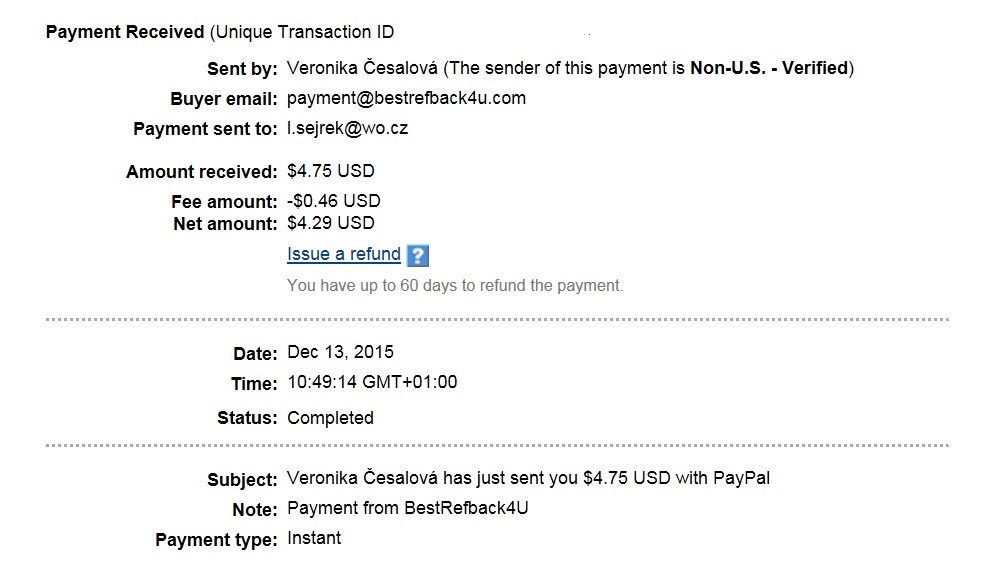The image size is (985, 566).
Task: Select the fee amount -$0.46 USD
Action: (334, 201)
